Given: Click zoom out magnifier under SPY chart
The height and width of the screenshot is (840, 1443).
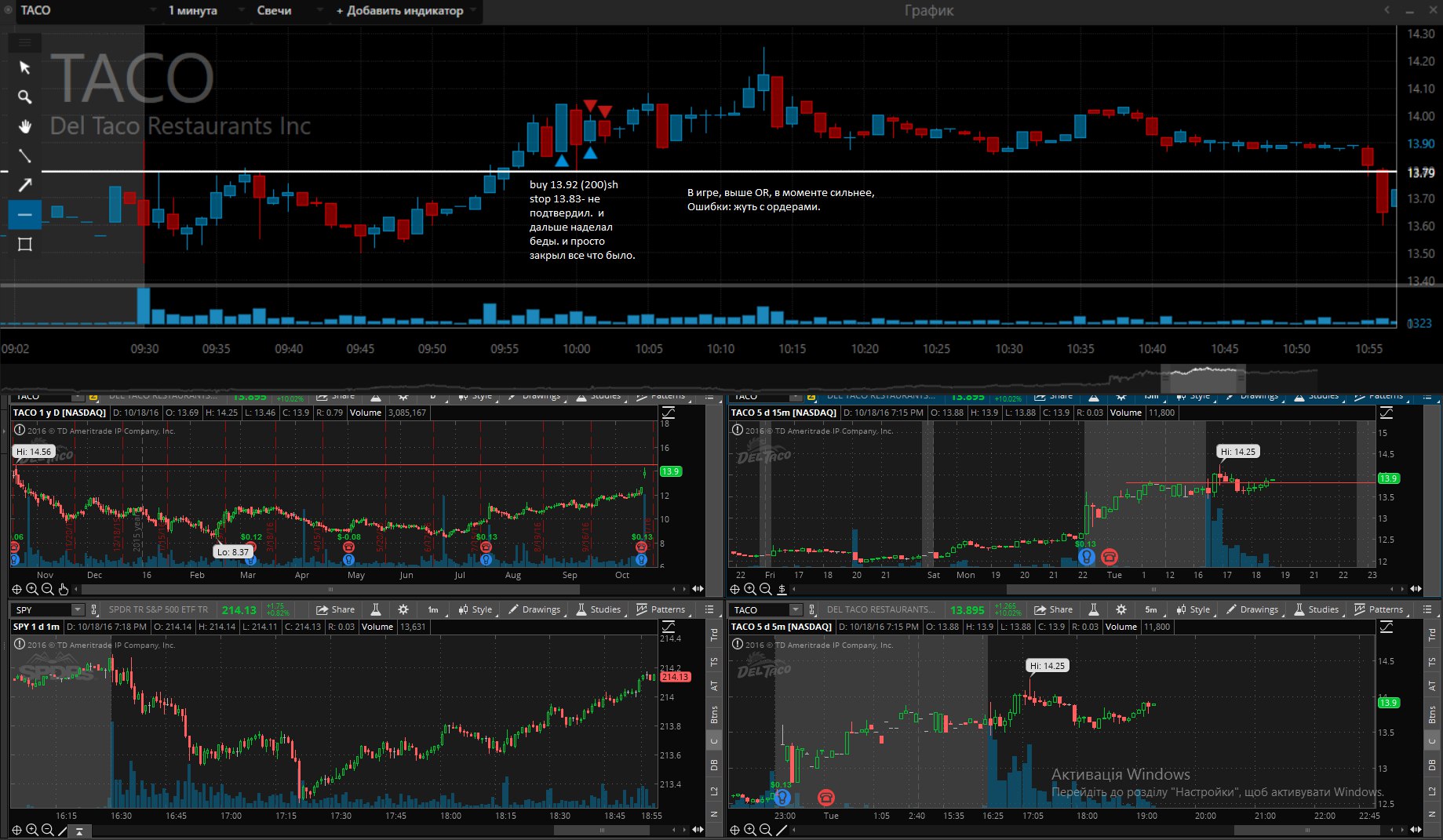Looking at the screenshot, I should [47, 830].
